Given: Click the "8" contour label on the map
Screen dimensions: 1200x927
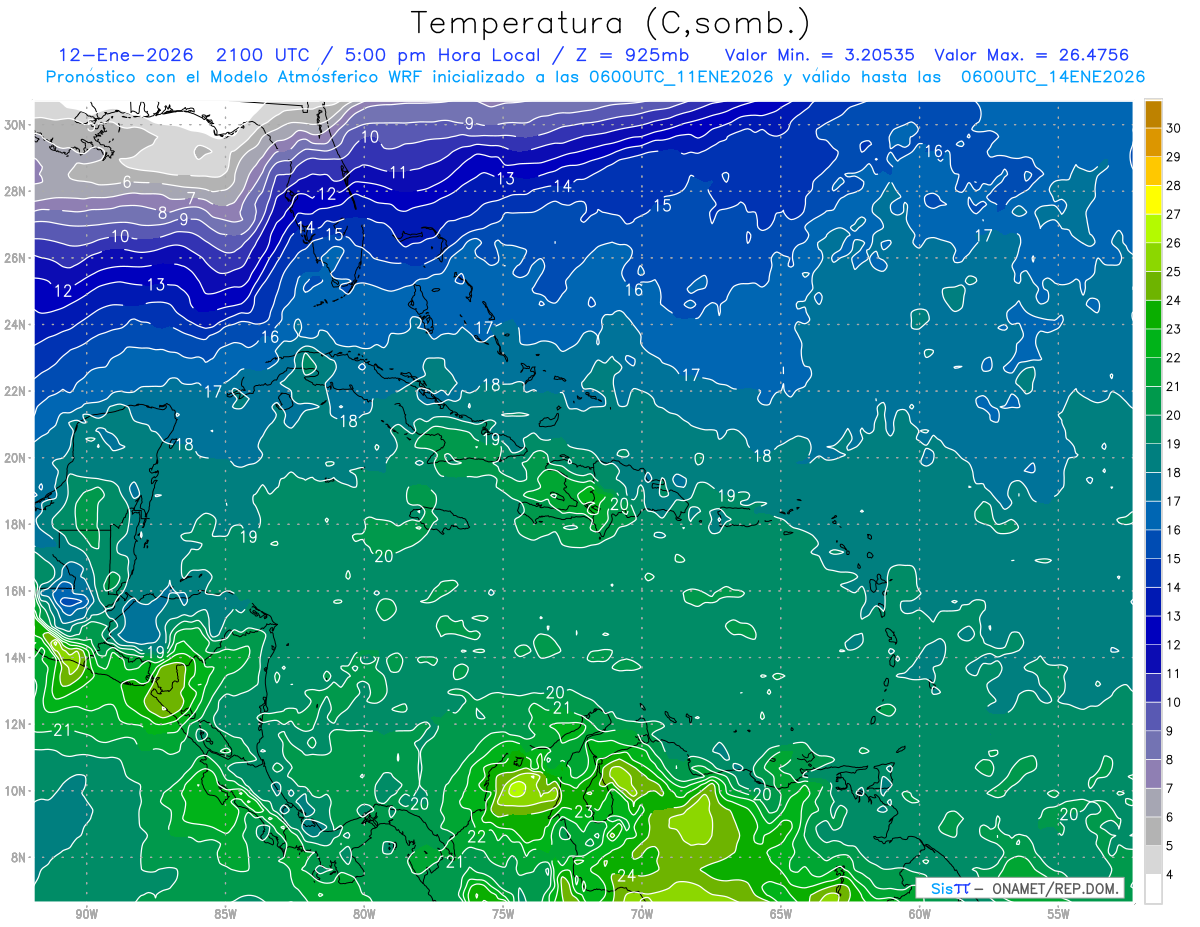Looking at the screenshot, I should point(162,213).
